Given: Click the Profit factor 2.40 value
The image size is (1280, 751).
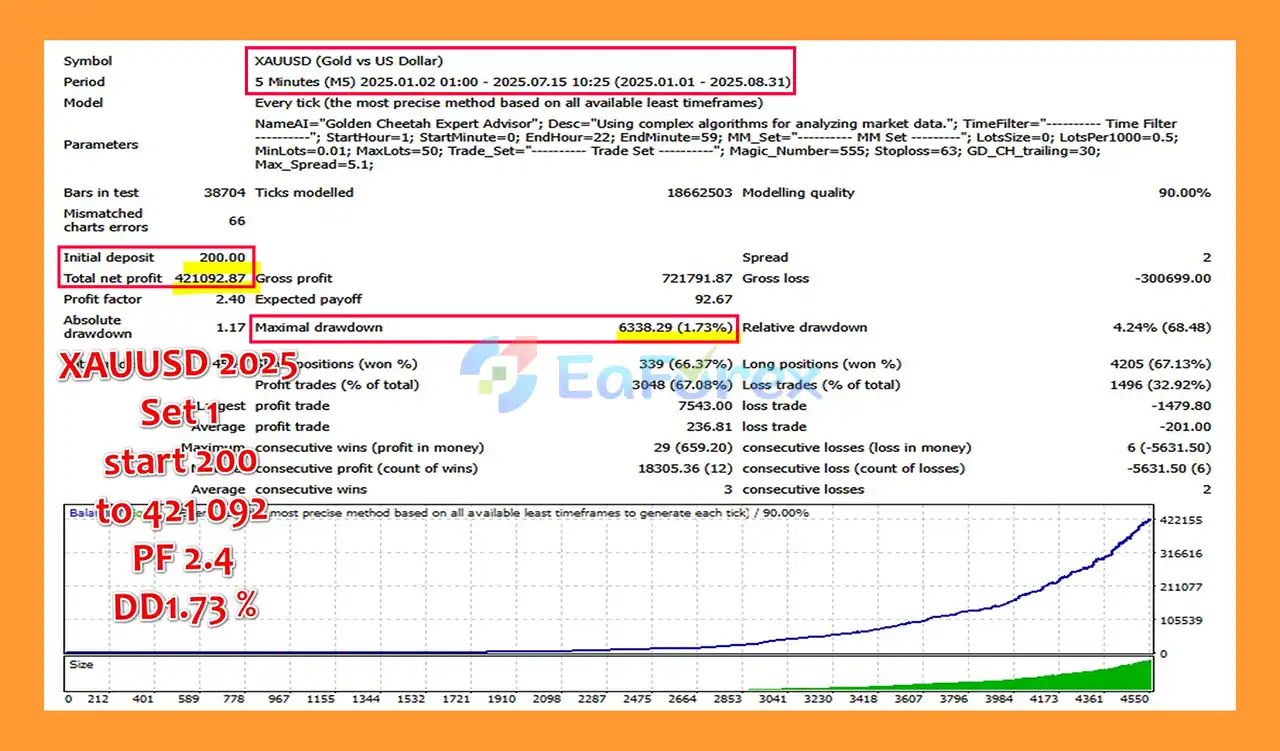Looking at the screenshot, I should click(230, 300).
